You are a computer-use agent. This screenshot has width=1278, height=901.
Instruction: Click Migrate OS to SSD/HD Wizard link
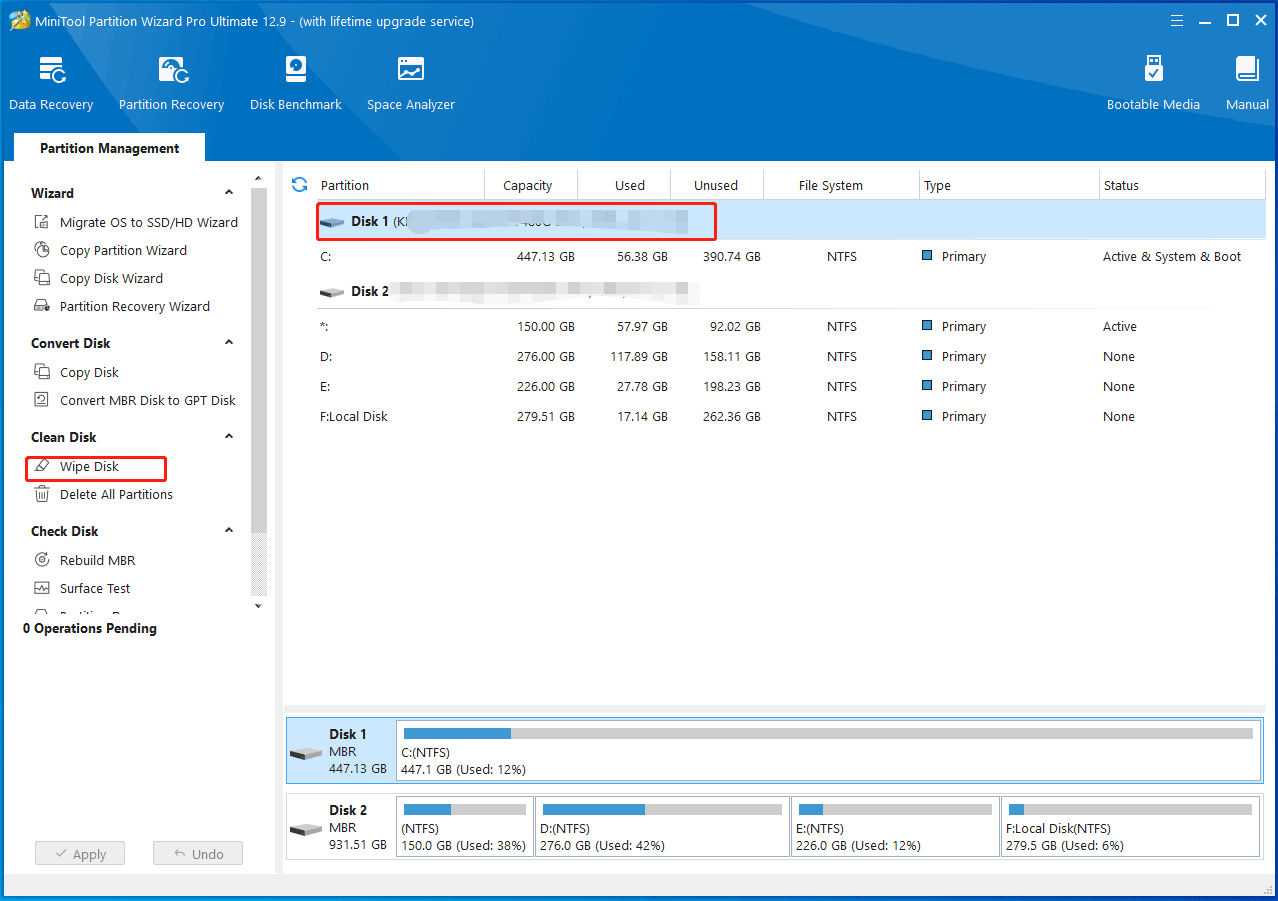coord(149,222)
